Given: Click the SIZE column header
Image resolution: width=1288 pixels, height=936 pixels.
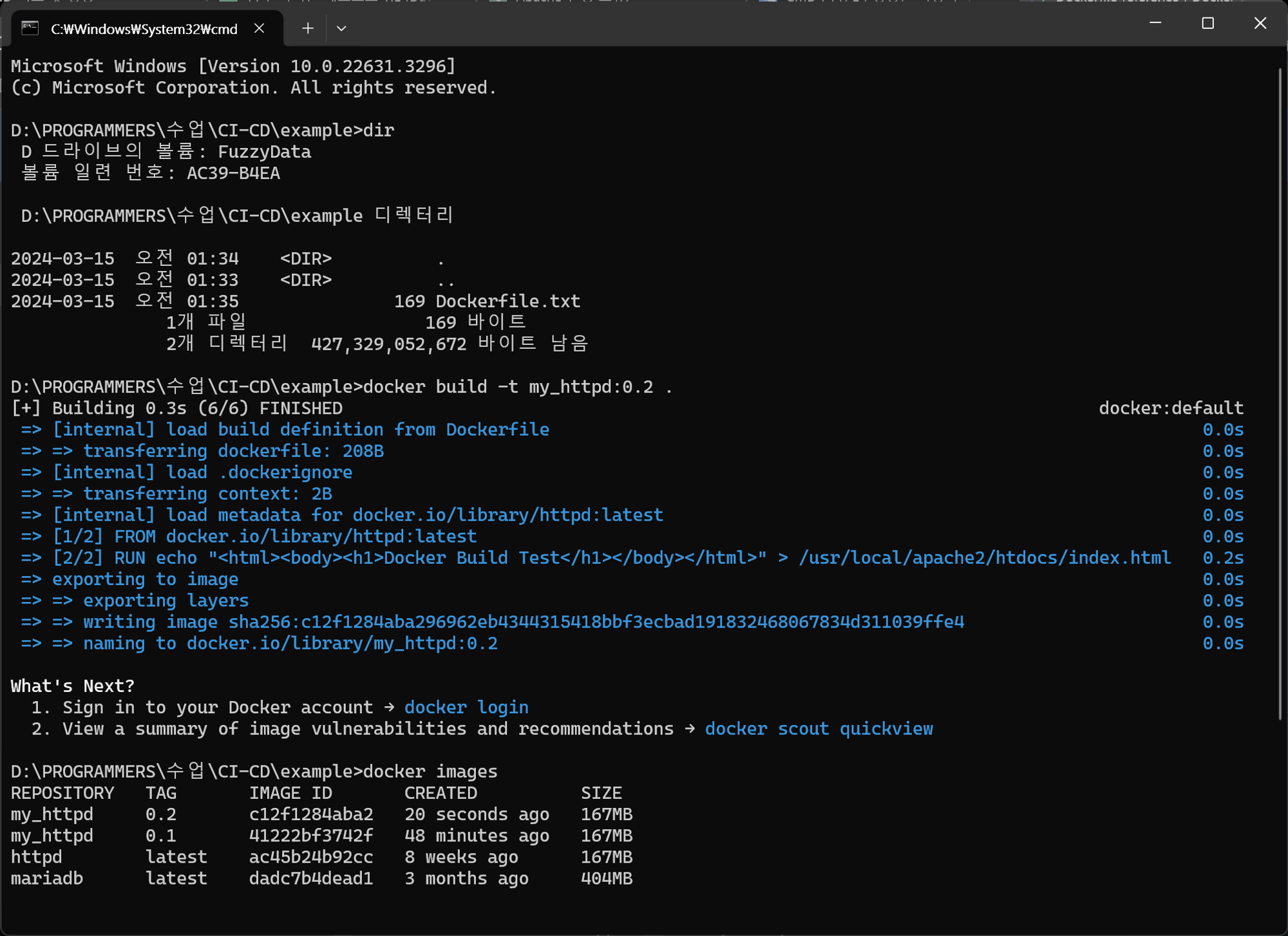Looking at the screenshot, I should pyautogui.click(x=601, y=793).
